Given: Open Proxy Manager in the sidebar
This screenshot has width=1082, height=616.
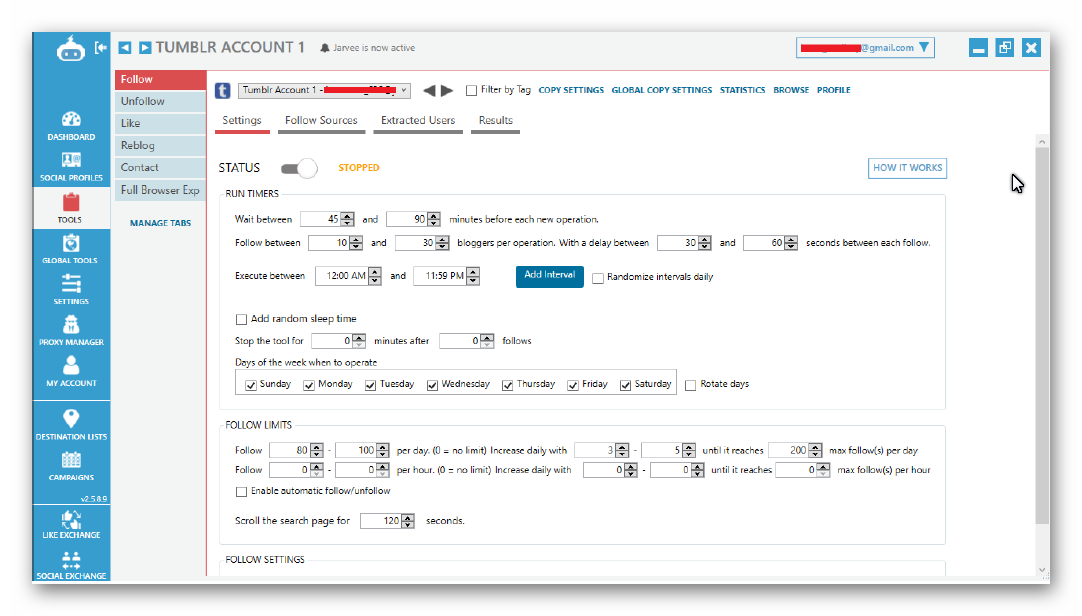Looking at the screenshot, I should point(71,330).
